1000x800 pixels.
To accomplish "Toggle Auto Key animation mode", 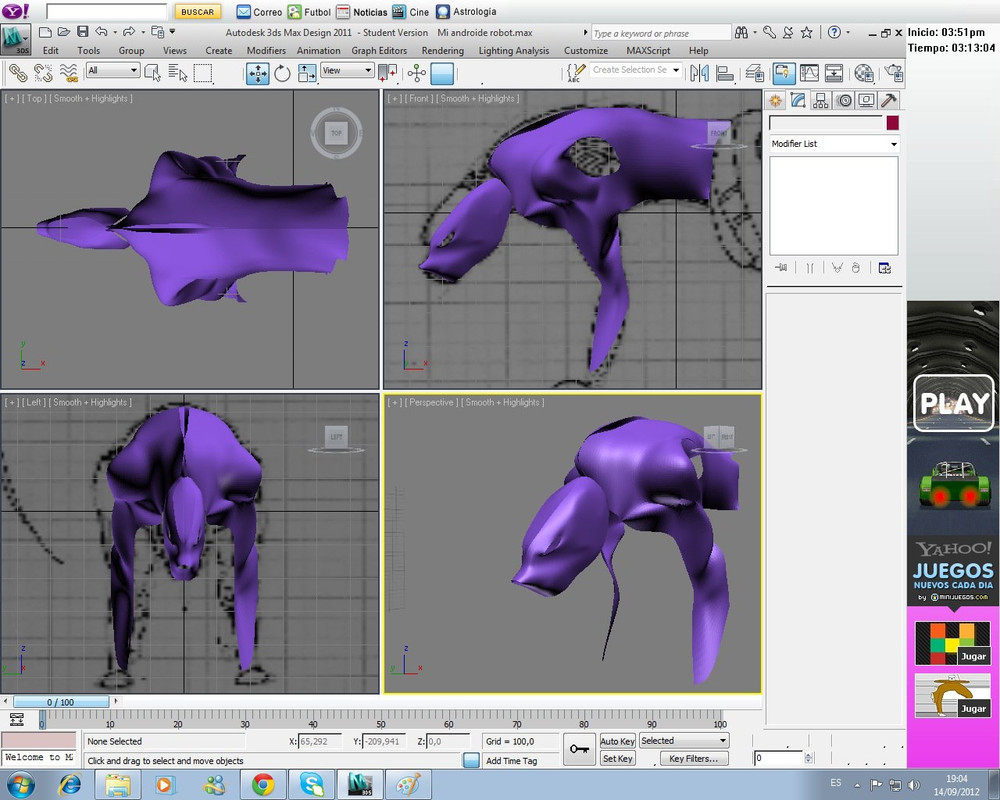I will point(617,741).
